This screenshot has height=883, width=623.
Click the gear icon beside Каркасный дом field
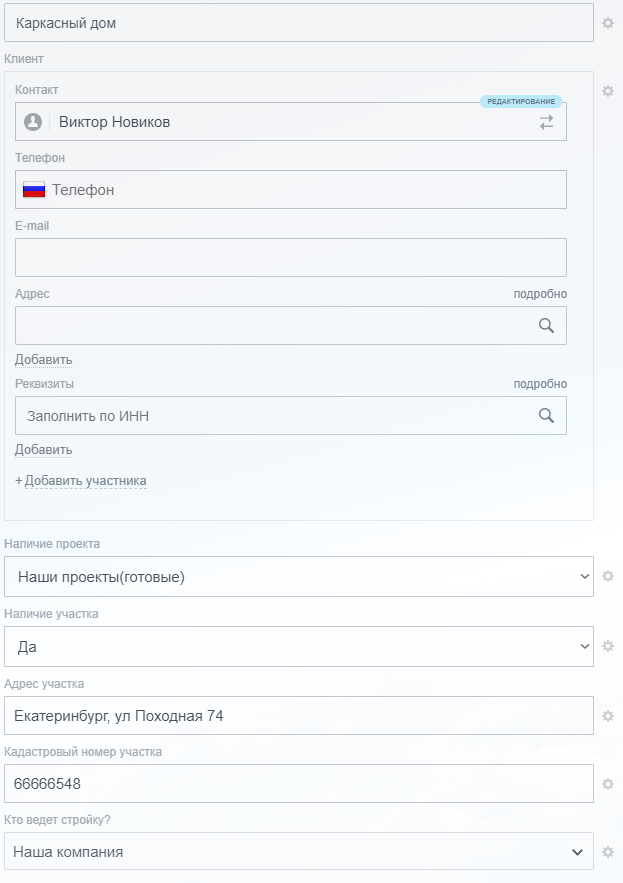[608, 23]
